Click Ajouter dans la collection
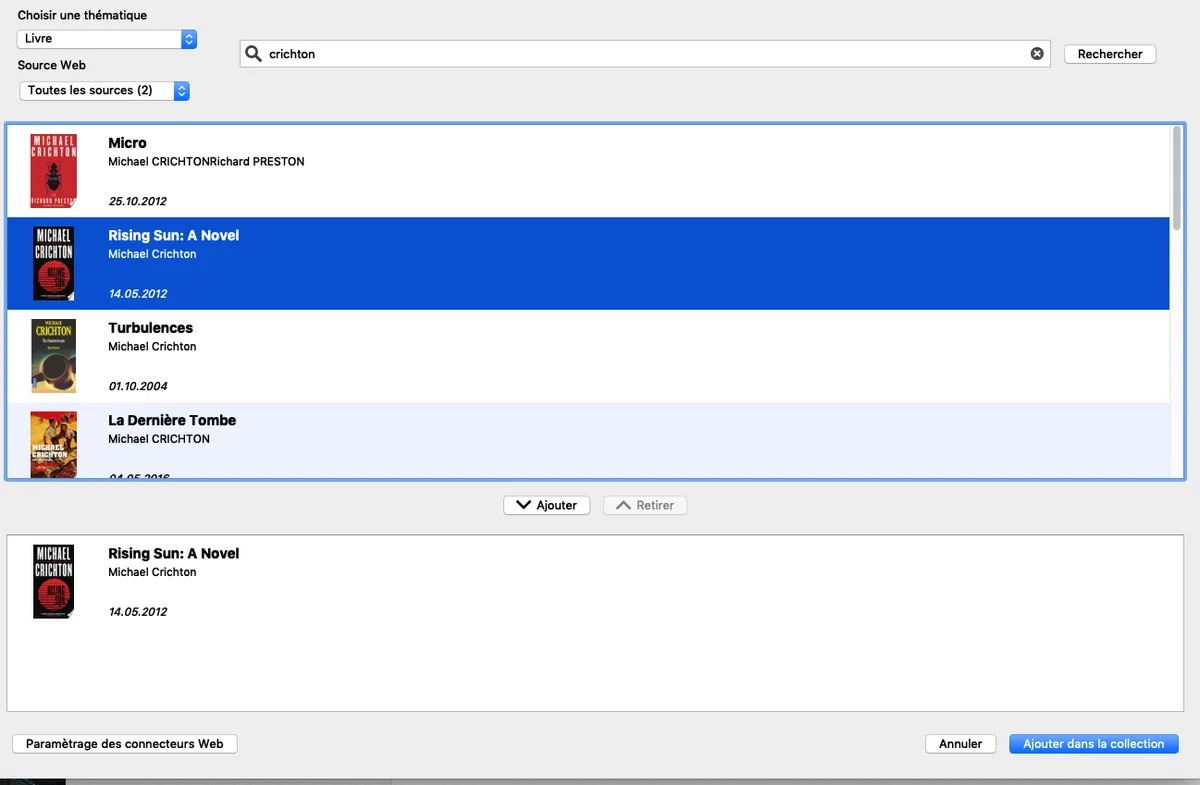 (x=1093, y=743)
